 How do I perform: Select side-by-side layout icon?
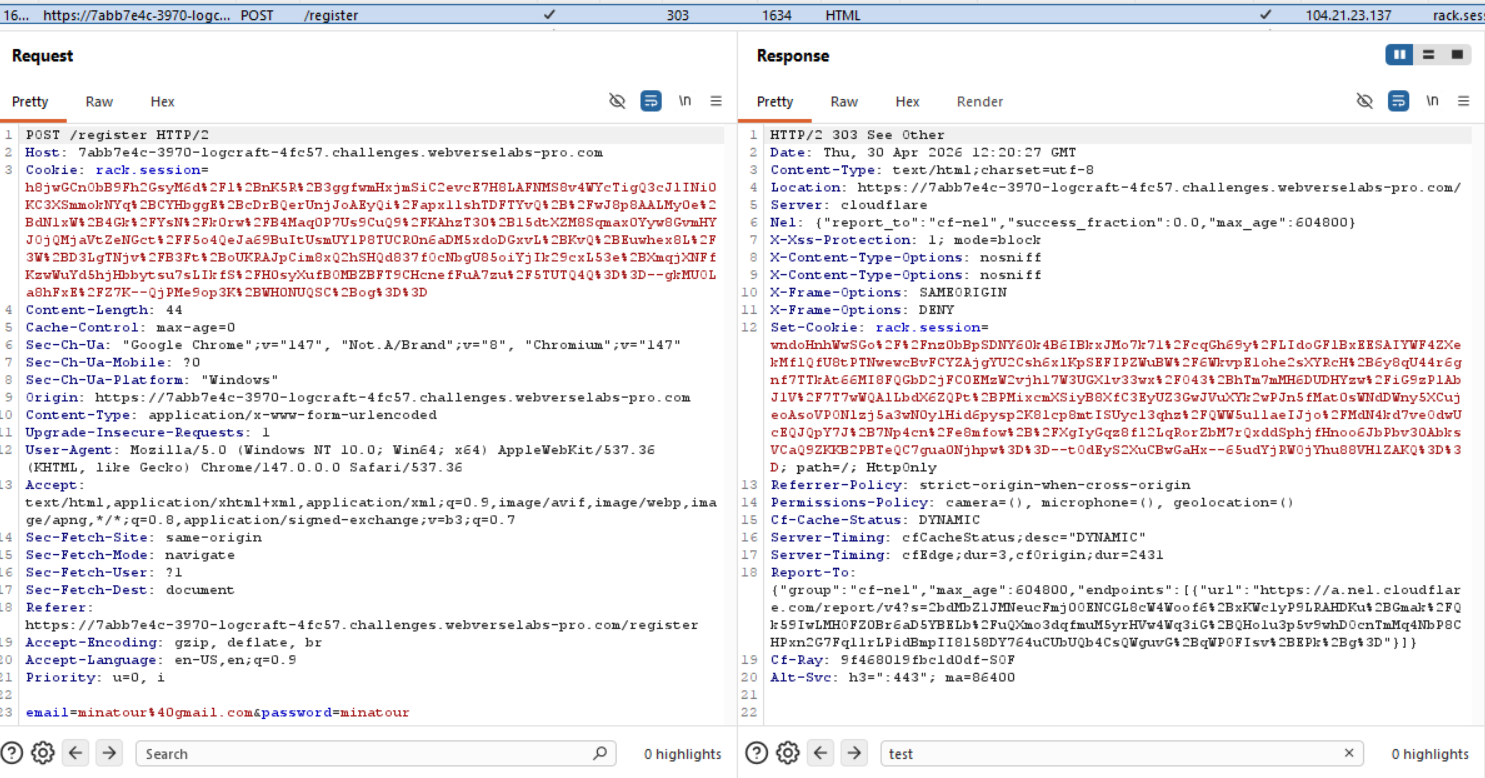[1400, 55]
